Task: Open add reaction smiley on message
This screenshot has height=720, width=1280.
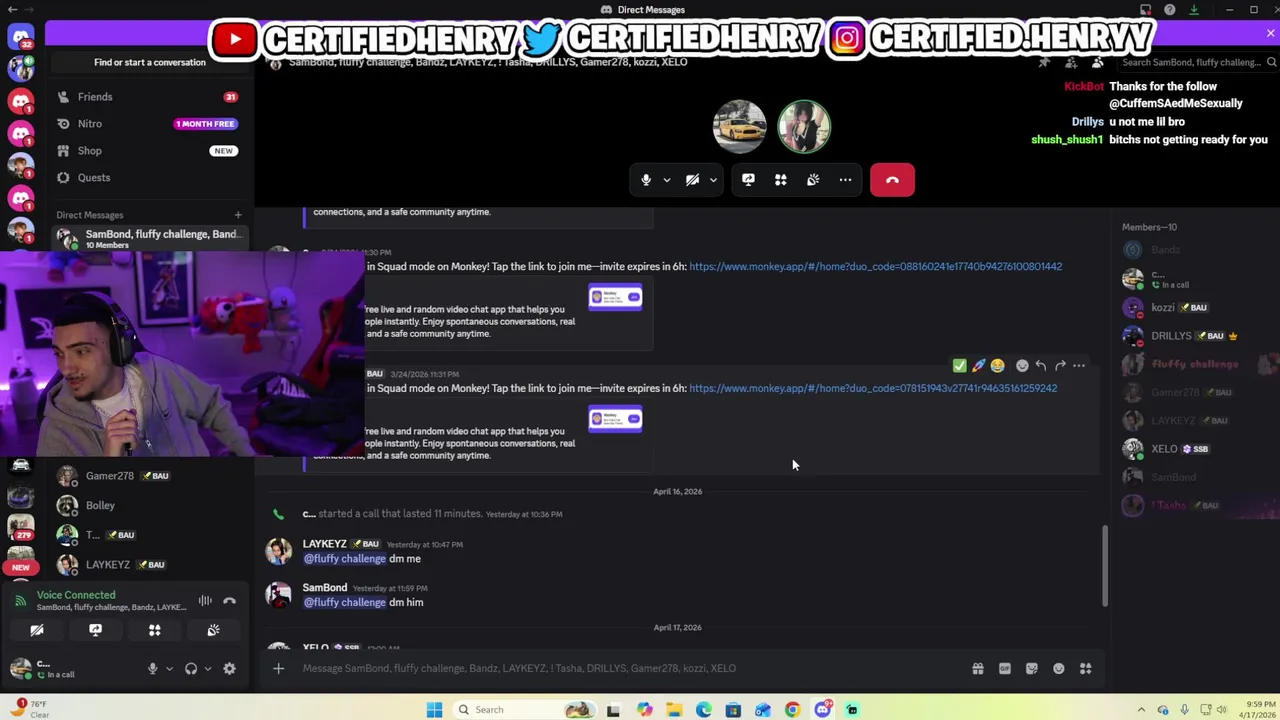Action: point(1022,366)
